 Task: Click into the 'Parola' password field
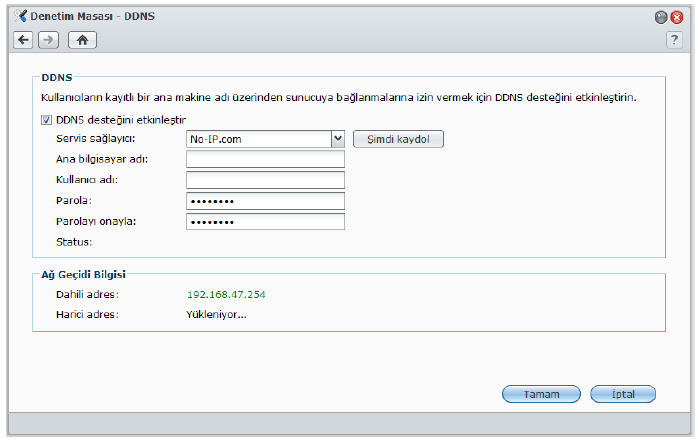tap(265, 201)
